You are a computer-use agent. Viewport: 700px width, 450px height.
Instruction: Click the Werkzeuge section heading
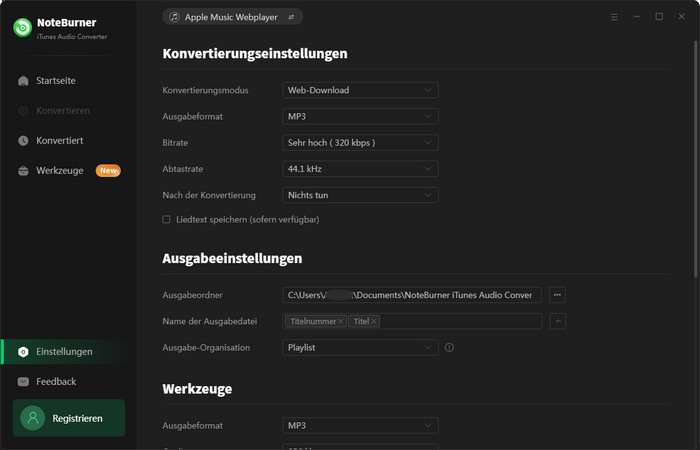click(x=197, y=389)
